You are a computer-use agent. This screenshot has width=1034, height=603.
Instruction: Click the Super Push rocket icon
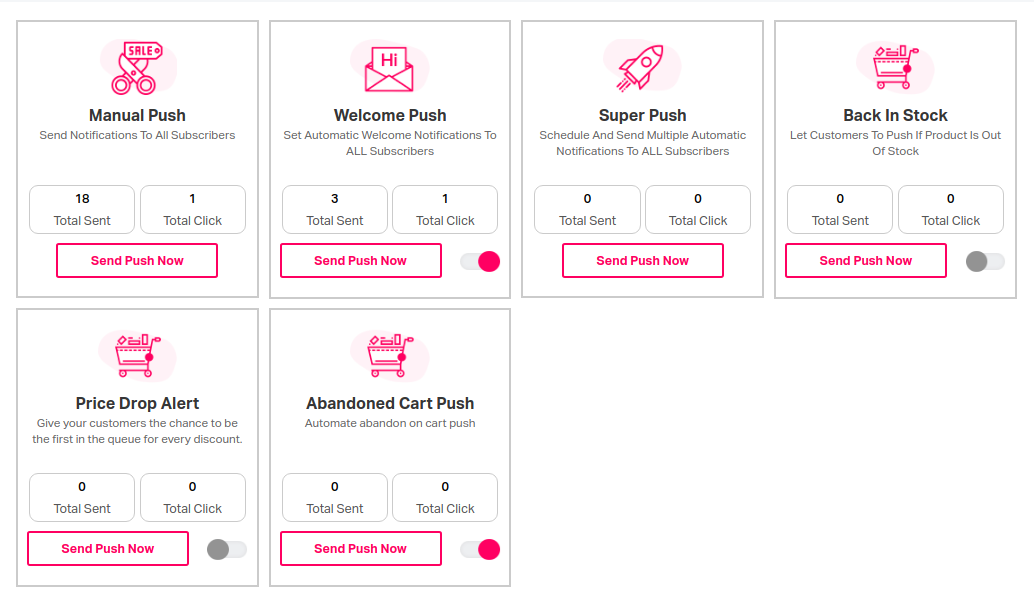pyautogui.click(x=642, y=67)
